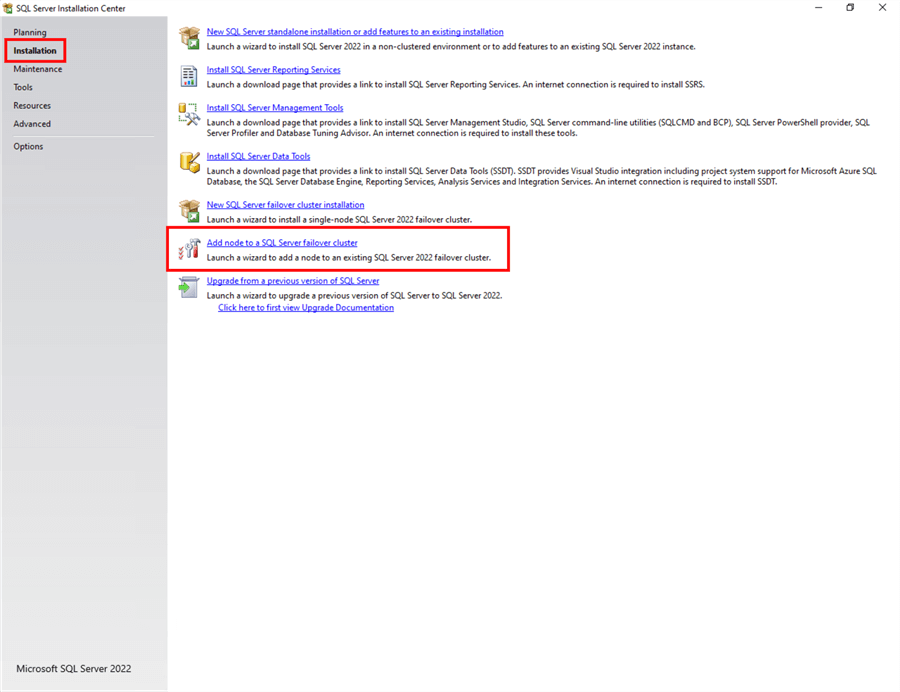Open the Options section
The image size is (900, 692).
click(28, 146)
